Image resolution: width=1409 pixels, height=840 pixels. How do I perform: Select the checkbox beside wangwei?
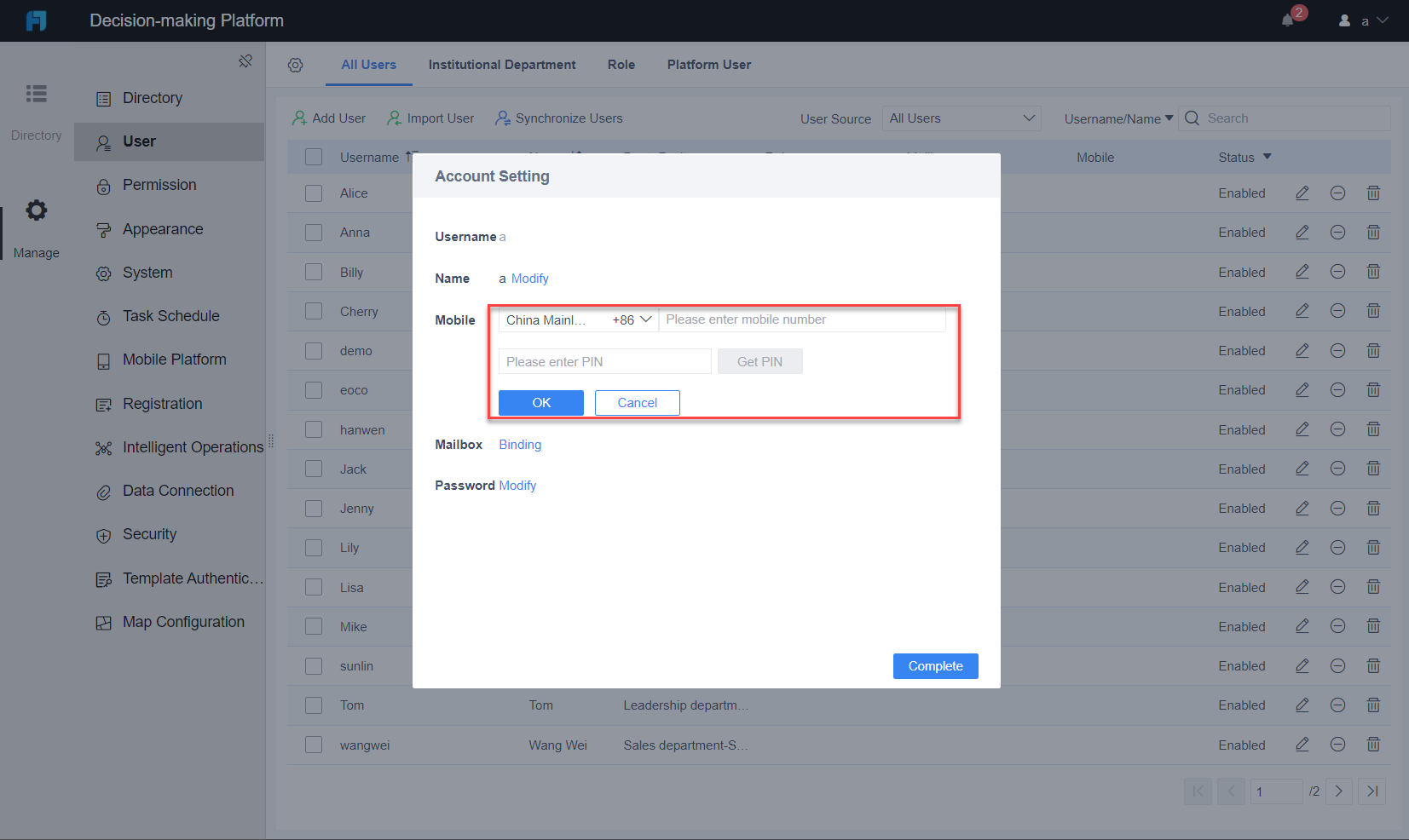313,745
